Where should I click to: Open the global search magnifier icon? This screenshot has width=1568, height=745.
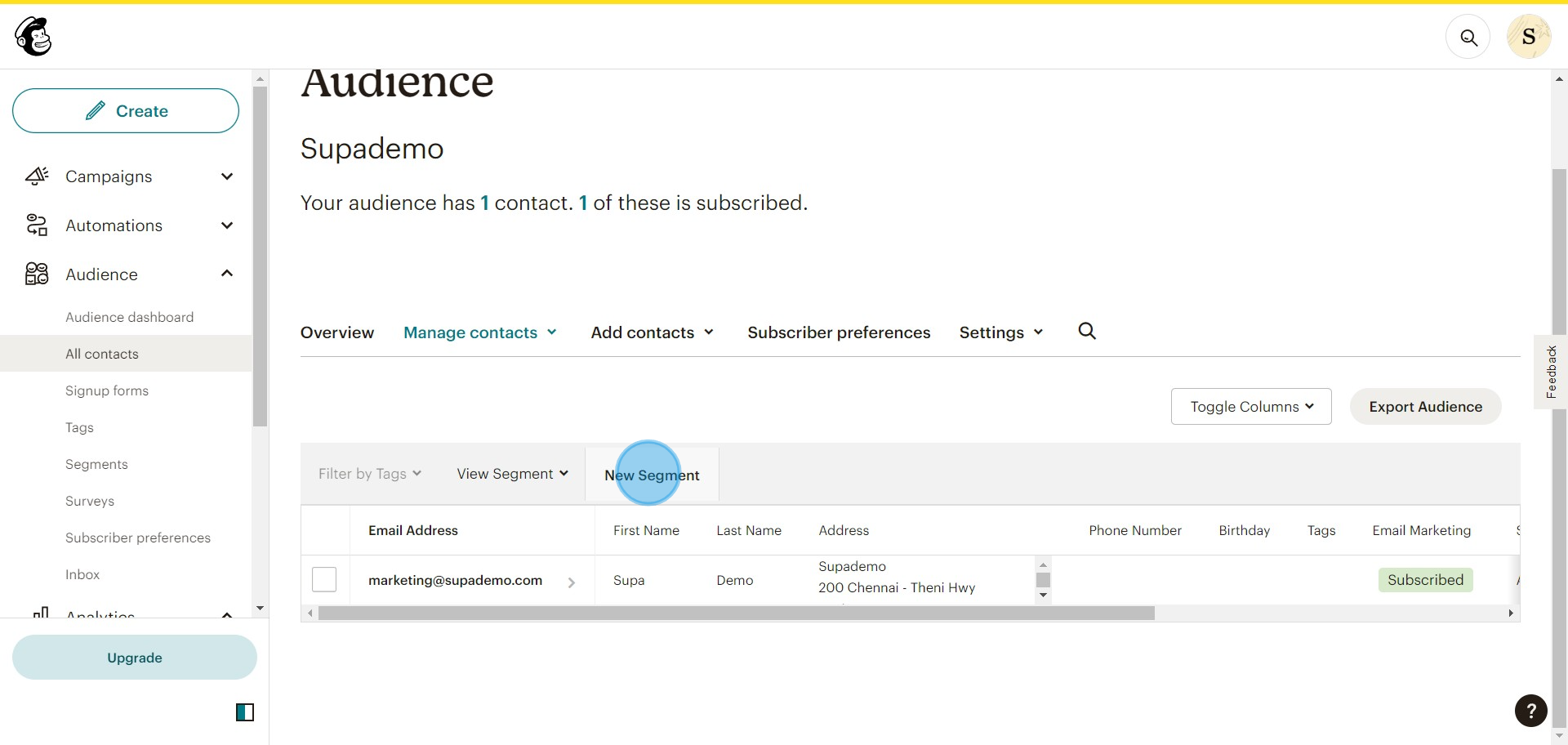click(x=1468, y=38)
